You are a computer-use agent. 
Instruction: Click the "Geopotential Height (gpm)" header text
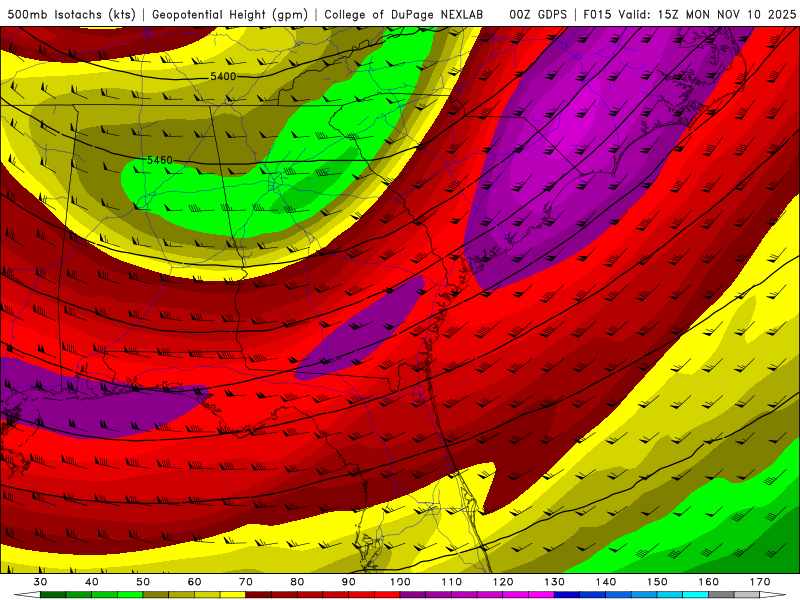(230, 14)
